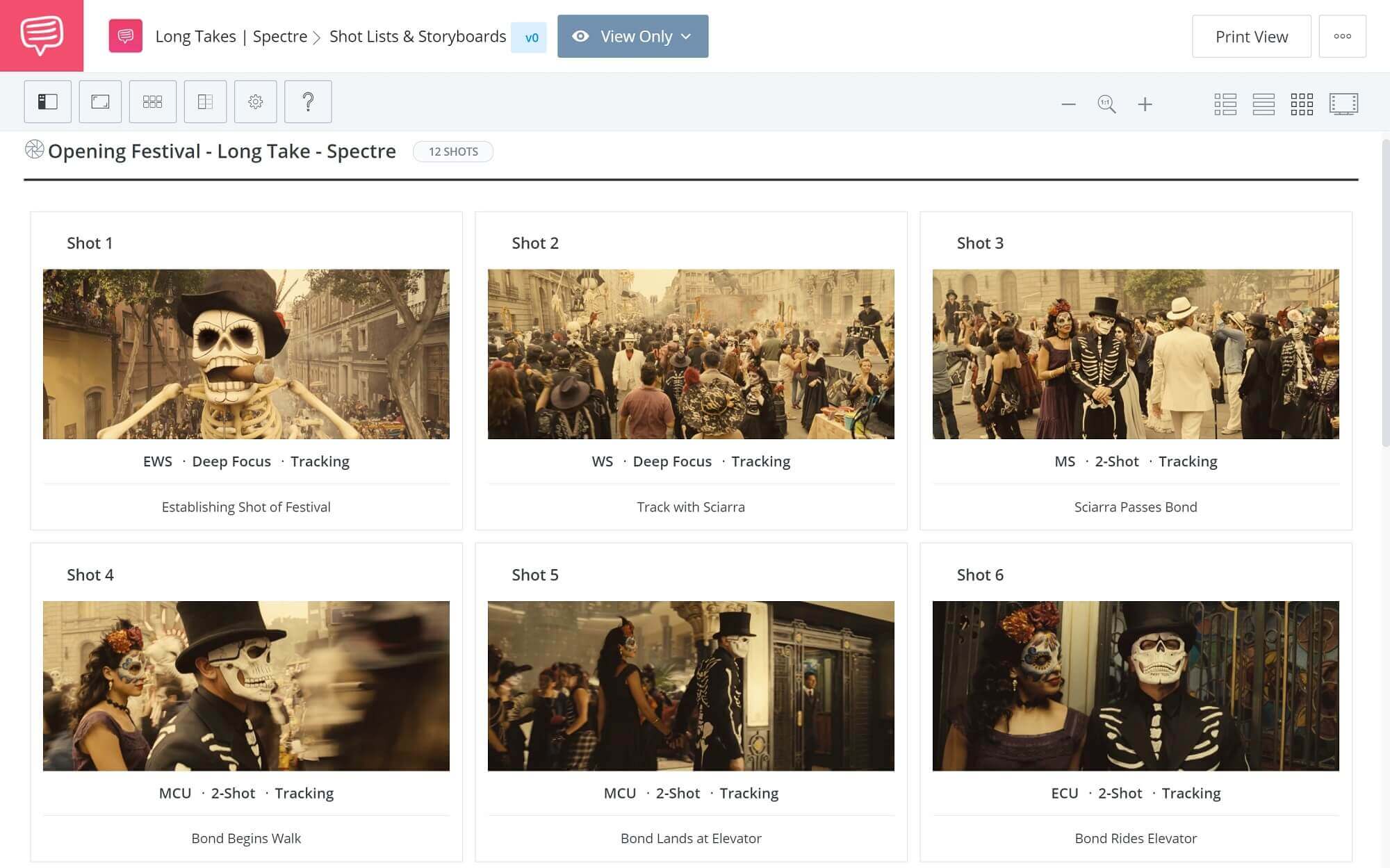The height and width of the screenshot is (868, 1390).
Task: Switch to detailed list view icon
Action: coord(1225,104)
